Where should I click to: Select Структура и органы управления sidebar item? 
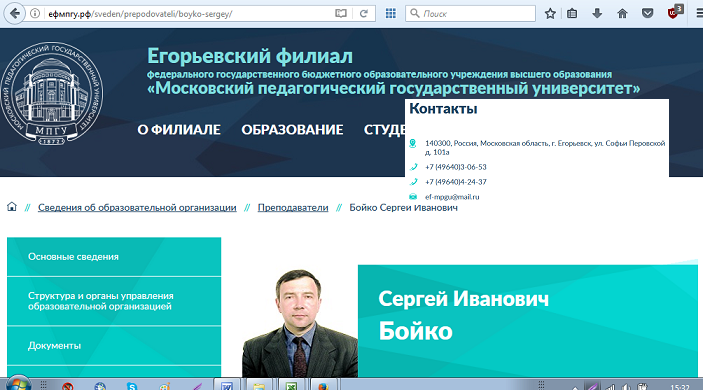click(x=114, y=301)
